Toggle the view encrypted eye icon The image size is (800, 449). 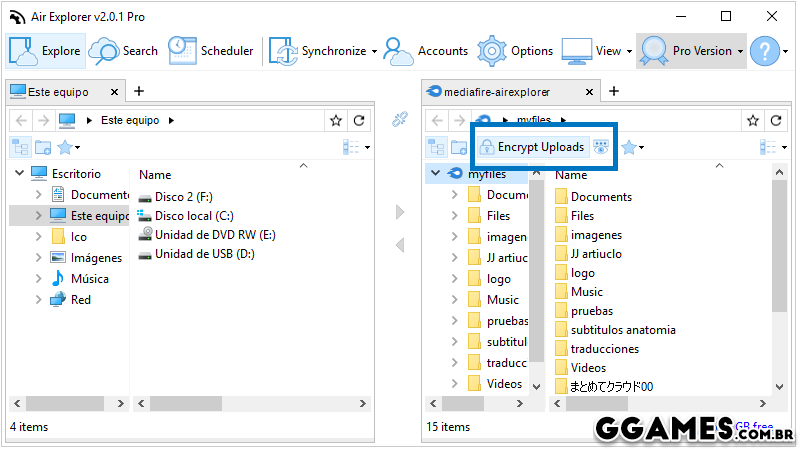(x=601, y=147)
